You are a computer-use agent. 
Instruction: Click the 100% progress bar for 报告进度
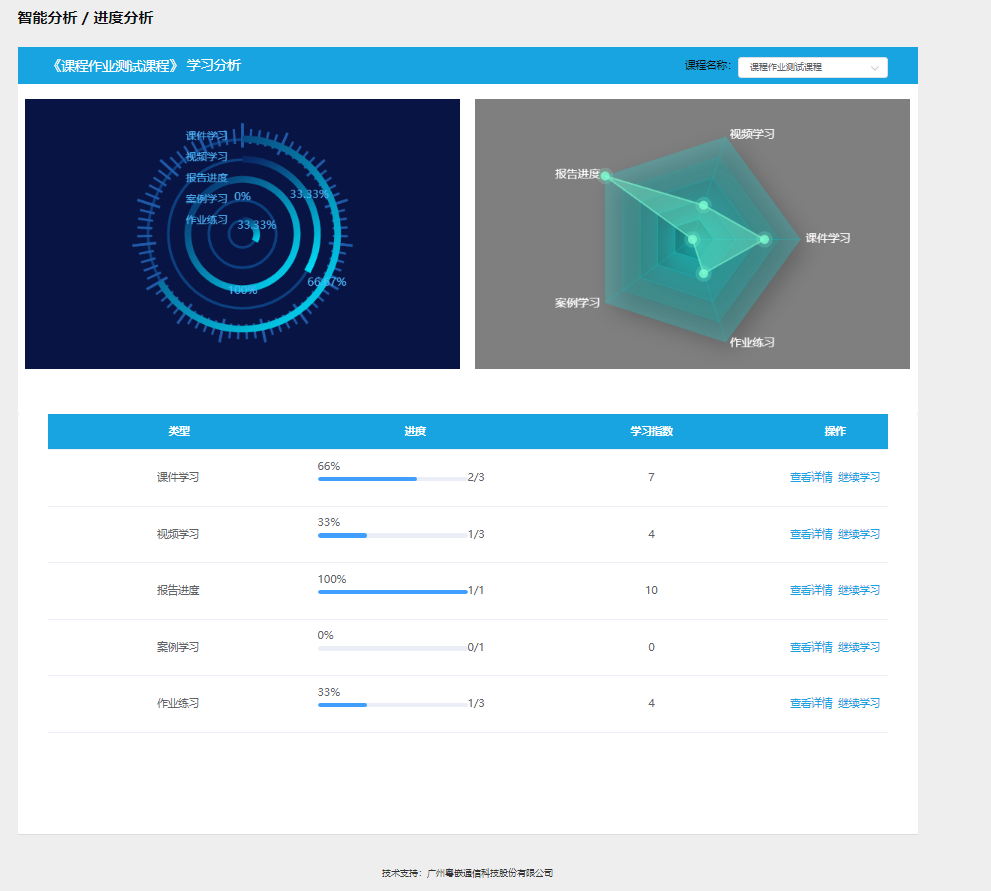[392, 592]
